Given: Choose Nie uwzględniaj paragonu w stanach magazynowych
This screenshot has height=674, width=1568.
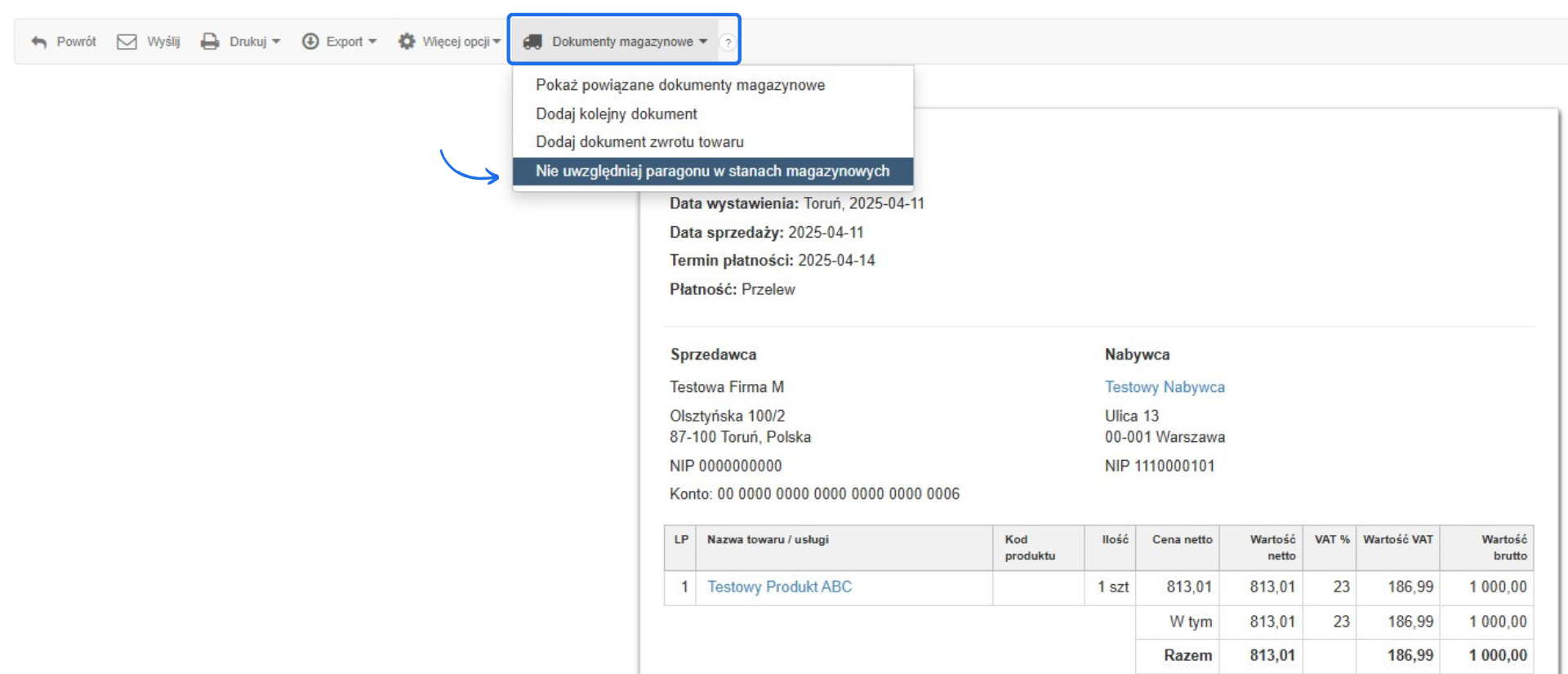Looking at the screenshot, I should 713,172.
